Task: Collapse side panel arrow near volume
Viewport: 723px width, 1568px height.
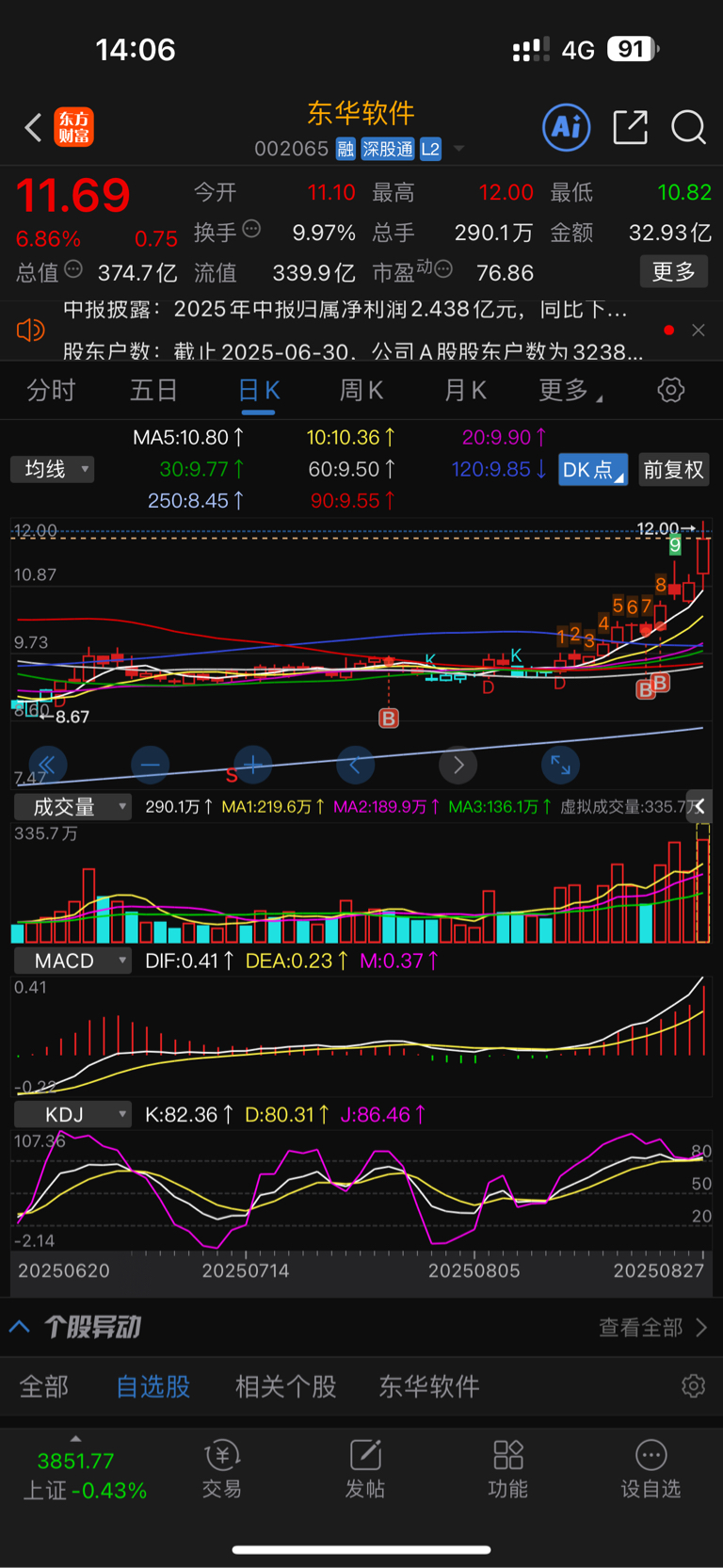Action: coord(699,806)
